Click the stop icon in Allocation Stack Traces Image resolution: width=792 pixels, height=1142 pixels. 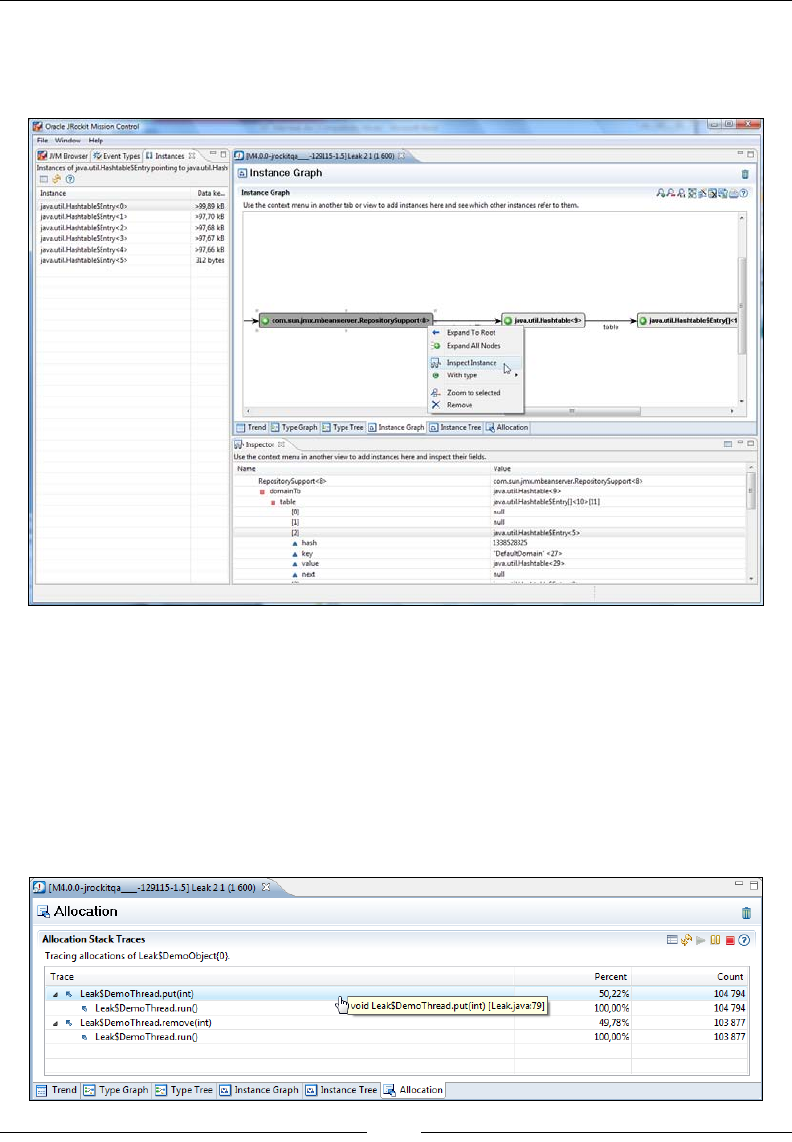click(729, 940)
